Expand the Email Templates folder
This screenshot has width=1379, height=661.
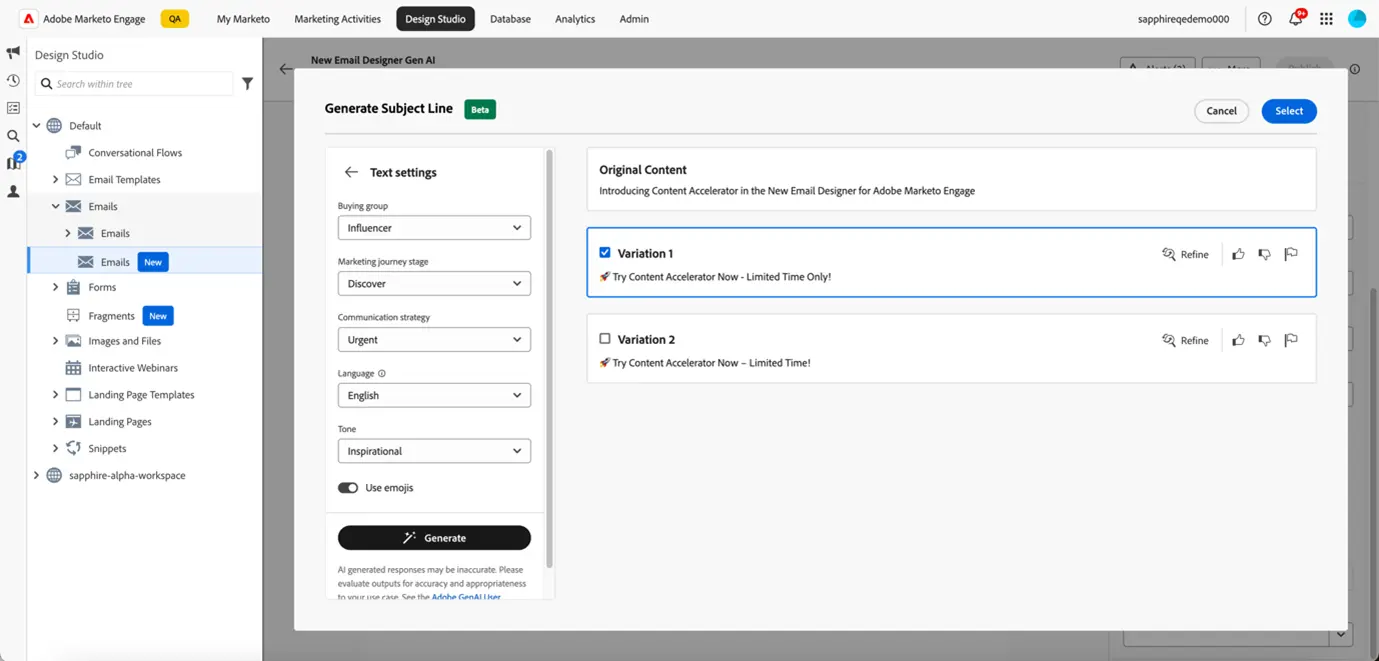pyautogui.click(x=56, y=180)
